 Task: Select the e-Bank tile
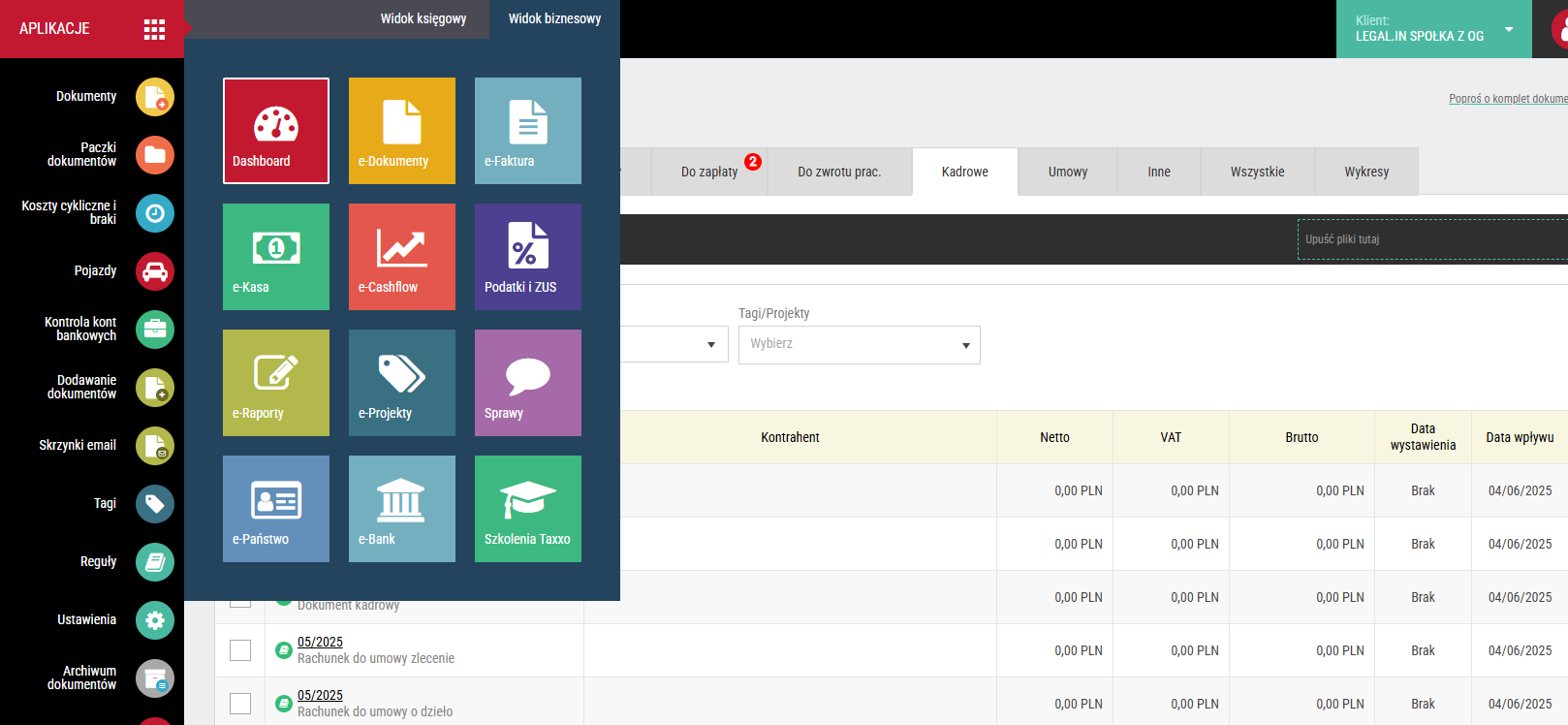[402, 509]
